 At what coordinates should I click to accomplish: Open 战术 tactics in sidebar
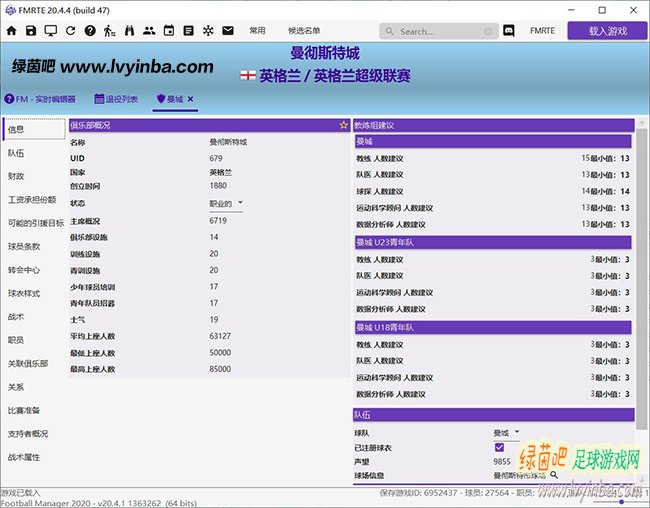coord(16,317)
